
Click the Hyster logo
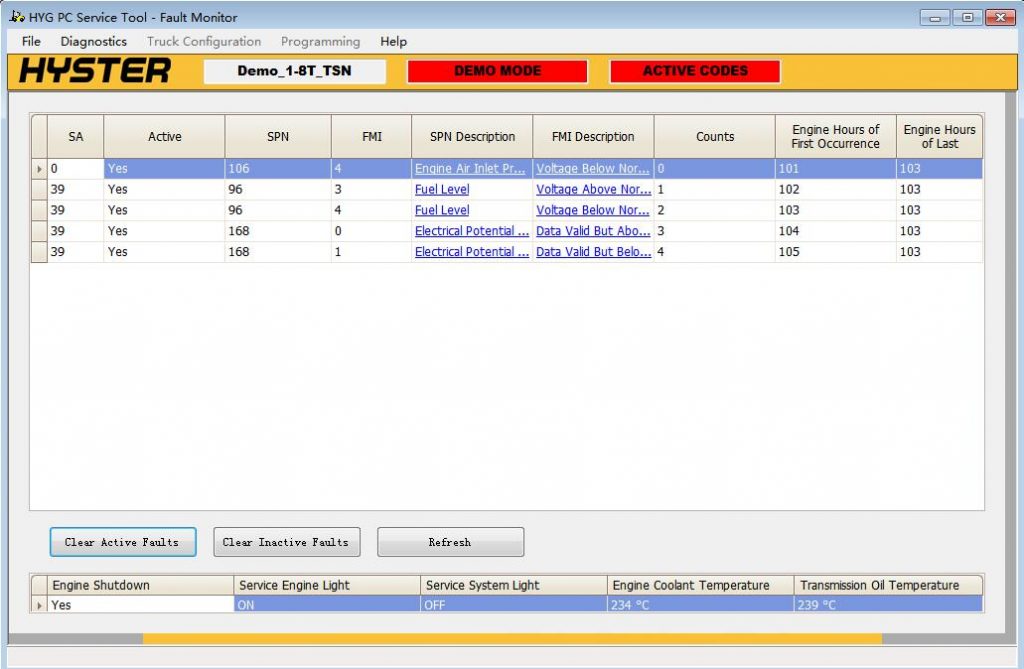coord(95,71)
